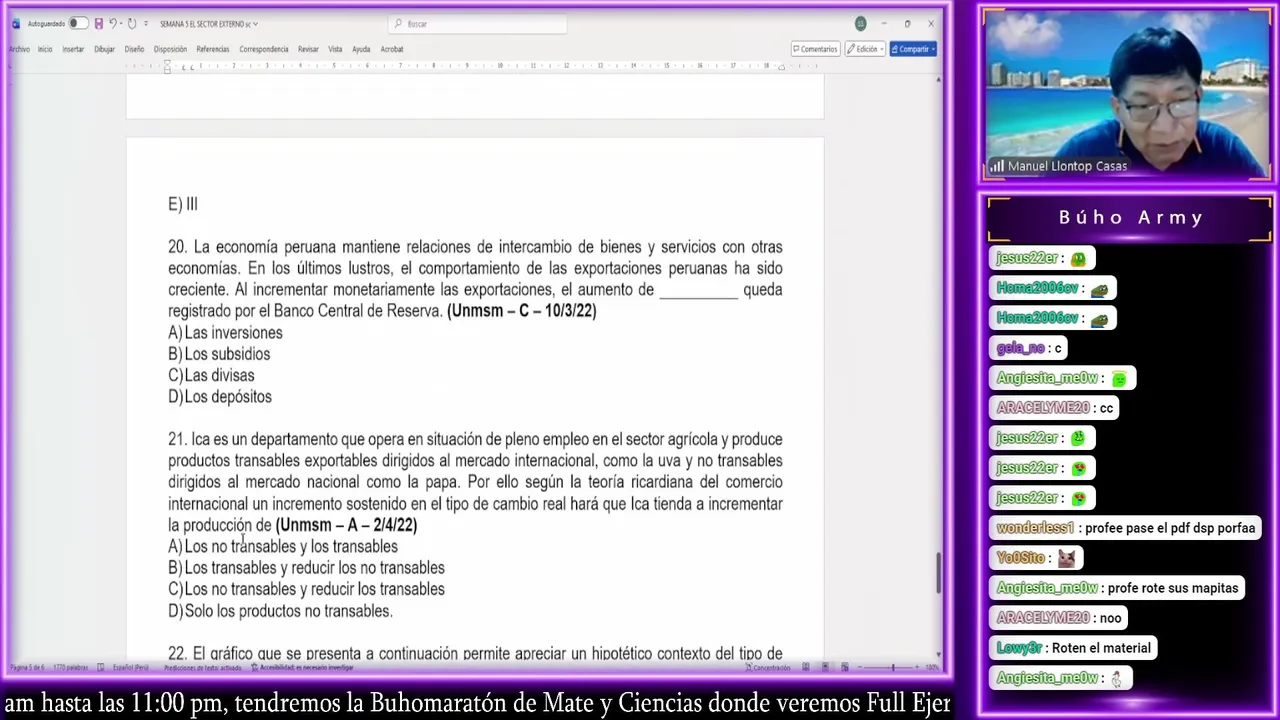The image size is (1280, 720).
Task: Select Read Mode view icon
Action: click(x=805, y=667)
